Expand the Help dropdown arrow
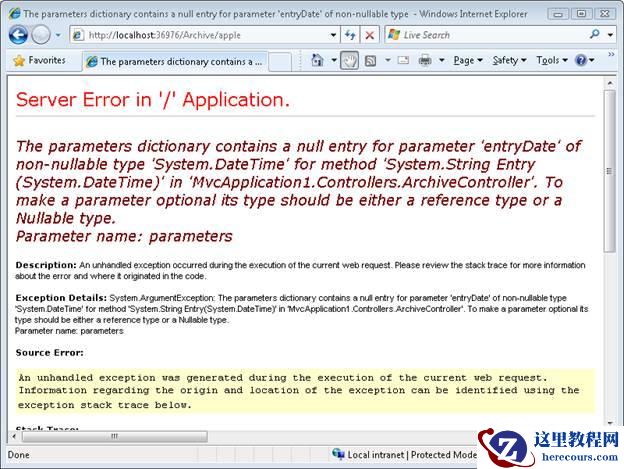Screen dimensions: 624x469 point(592,60)
